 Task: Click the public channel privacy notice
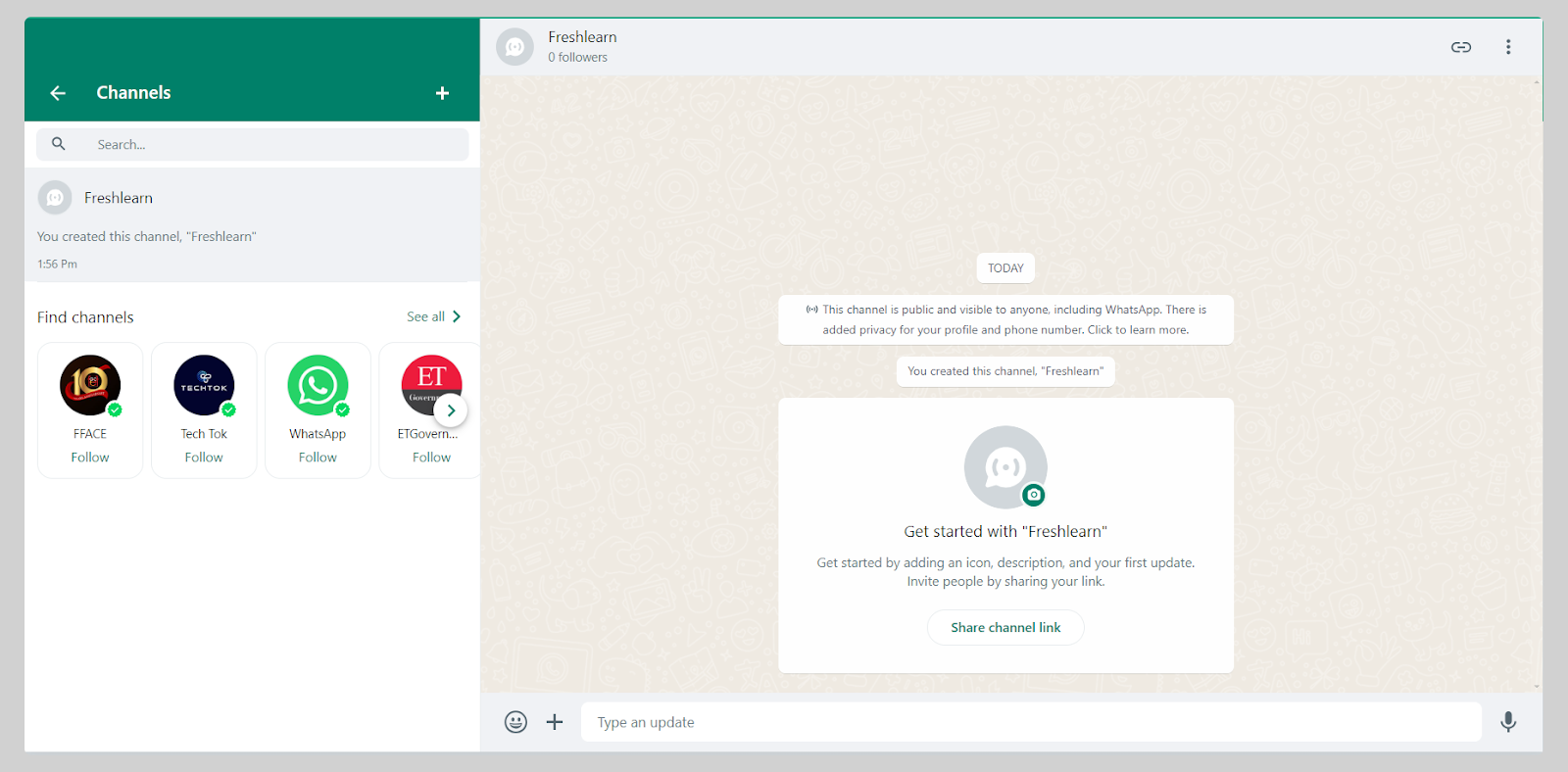click(x=1005, y=319)
